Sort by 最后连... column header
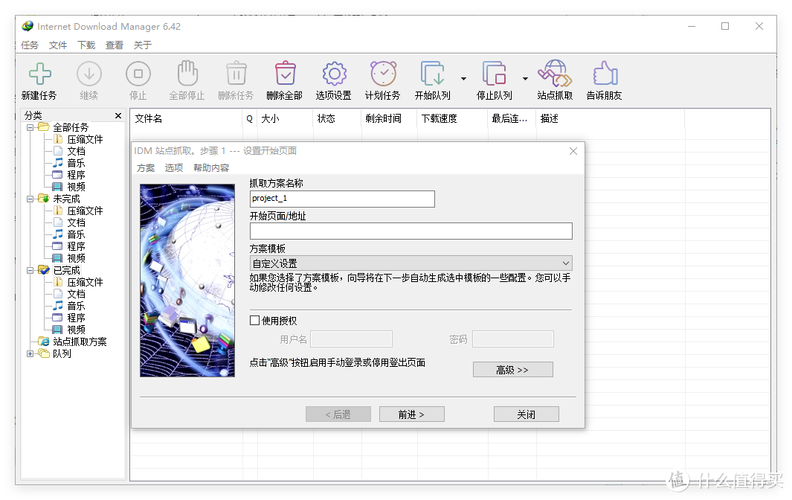This screenshot has width=792, height=500. point(512,119)
